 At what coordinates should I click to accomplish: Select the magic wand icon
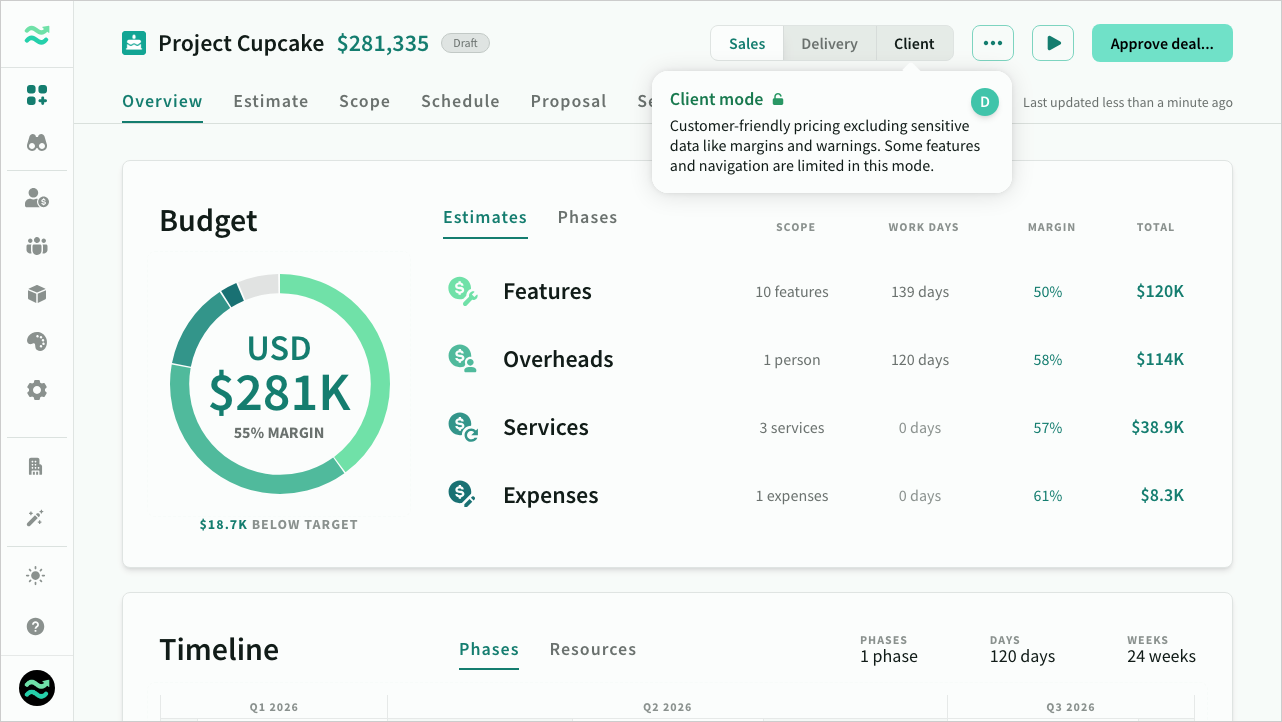(36, 518)
